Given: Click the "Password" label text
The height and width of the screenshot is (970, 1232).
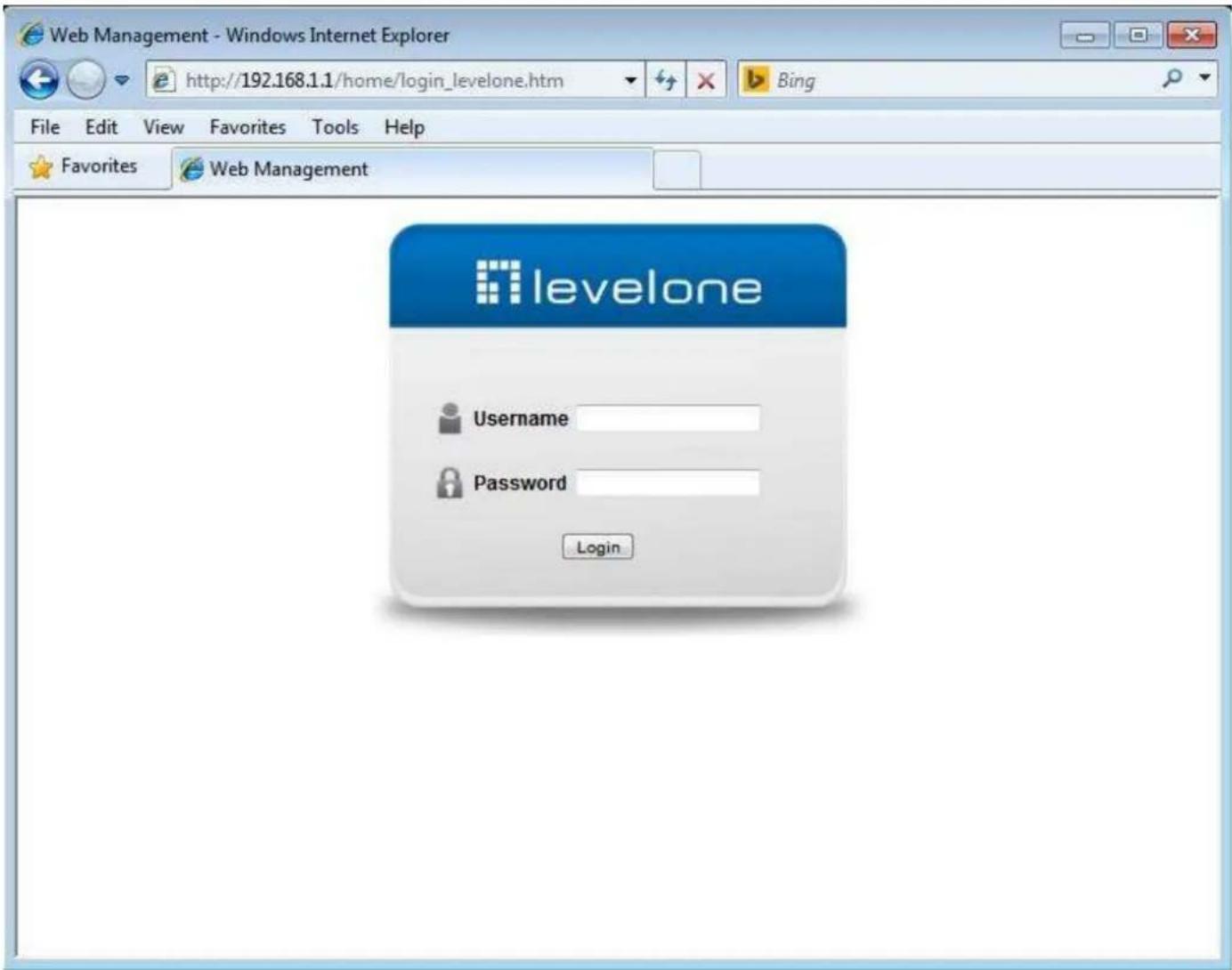Looking at the screenshot, I should point(520,483).
